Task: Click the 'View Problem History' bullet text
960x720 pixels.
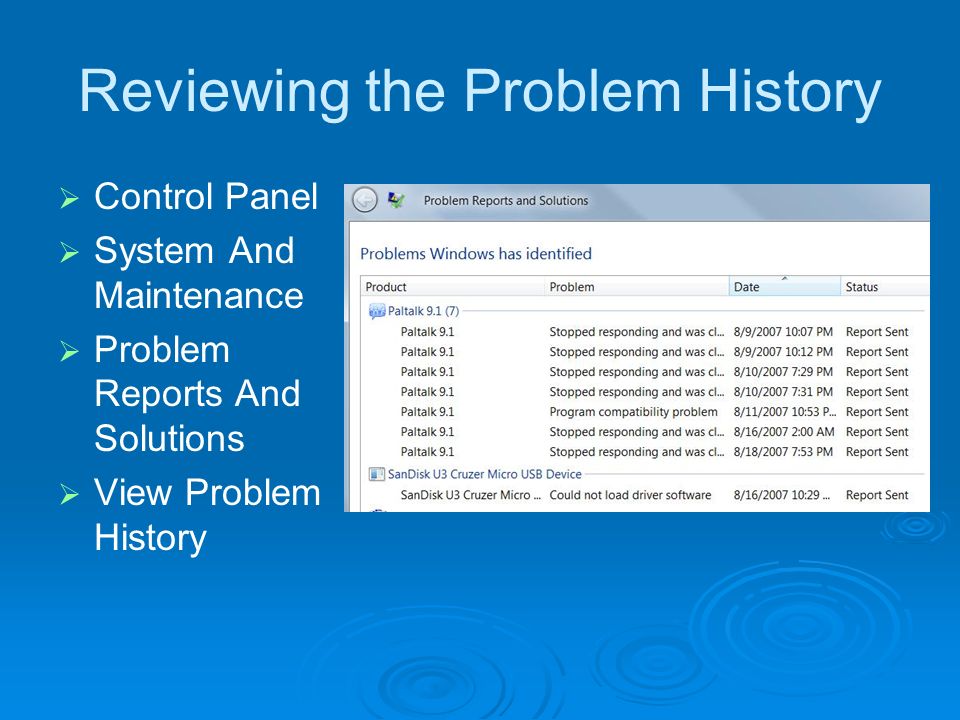Action: [x=207, y=515]
